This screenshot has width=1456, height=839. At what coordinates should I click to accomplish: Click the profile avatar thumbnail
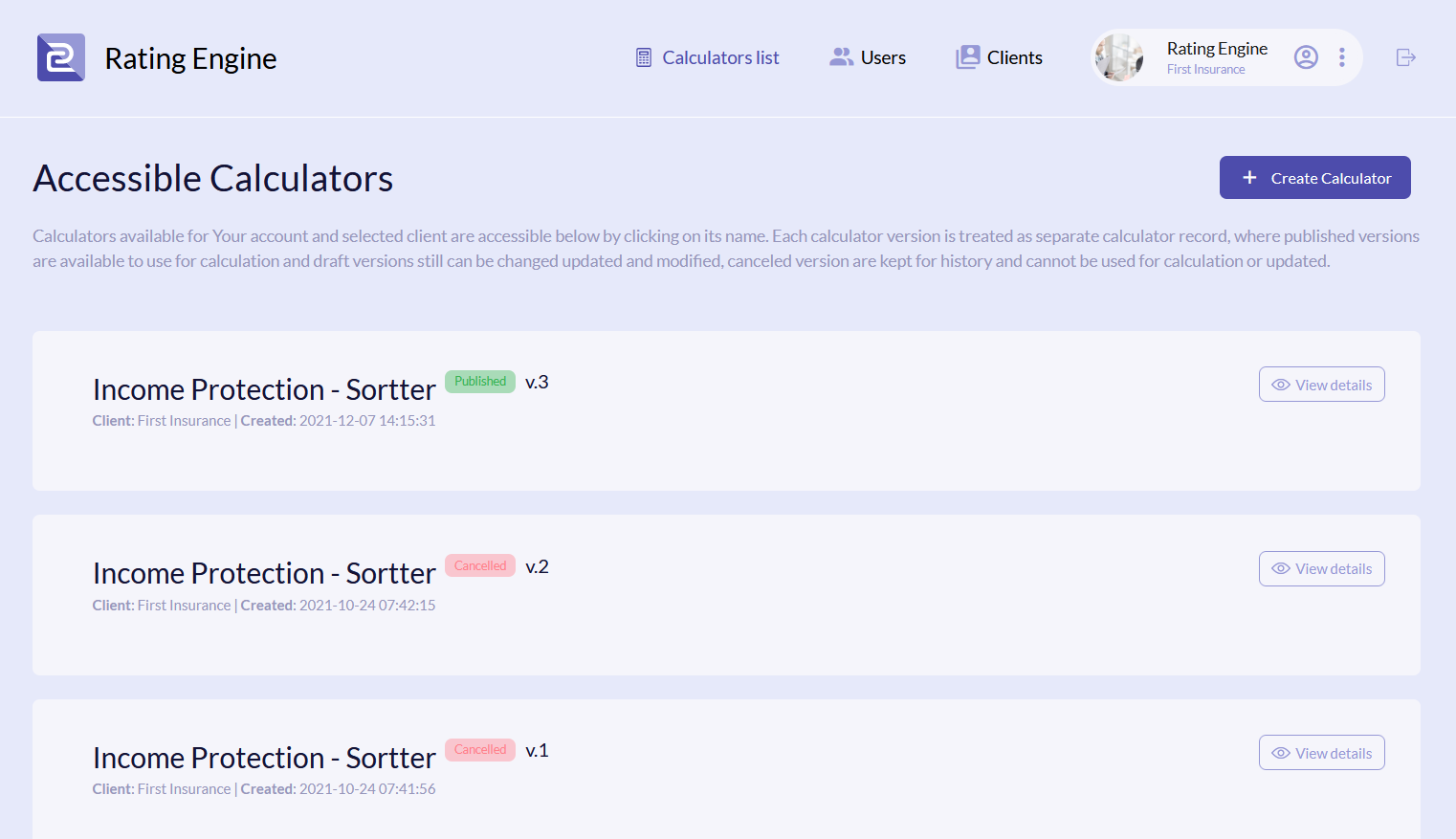click(x=1119, y=57)
